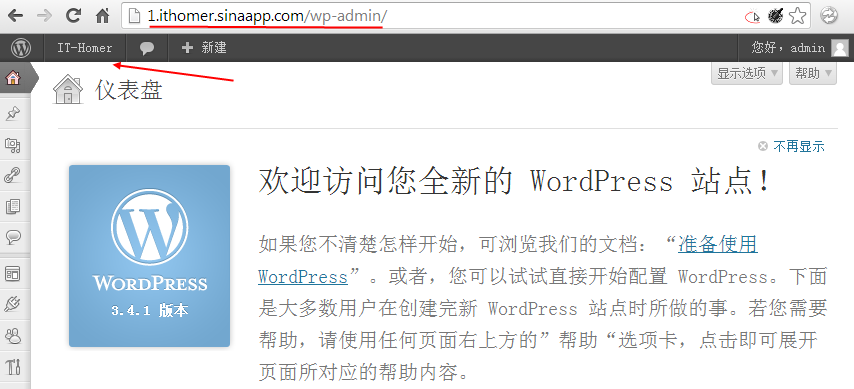Click the browser forward arrow
This screenshot has width=854, height=389.
point(44,16)
